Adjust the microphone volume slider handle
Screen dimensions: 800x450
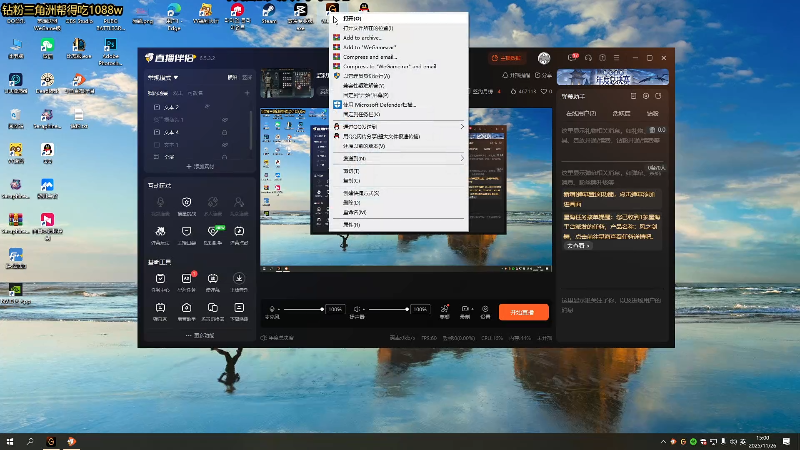pos(322,309)
